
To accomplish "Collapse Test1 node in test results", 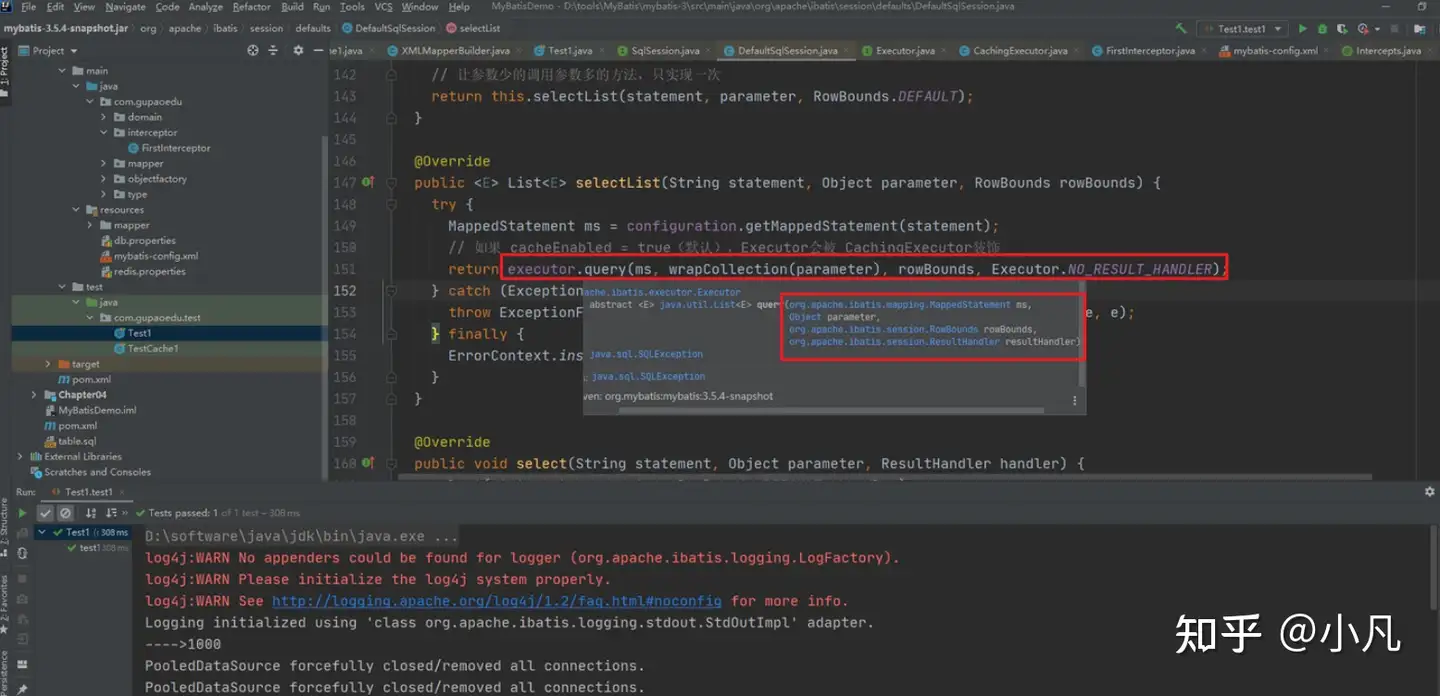I will (x=42, y=532).
